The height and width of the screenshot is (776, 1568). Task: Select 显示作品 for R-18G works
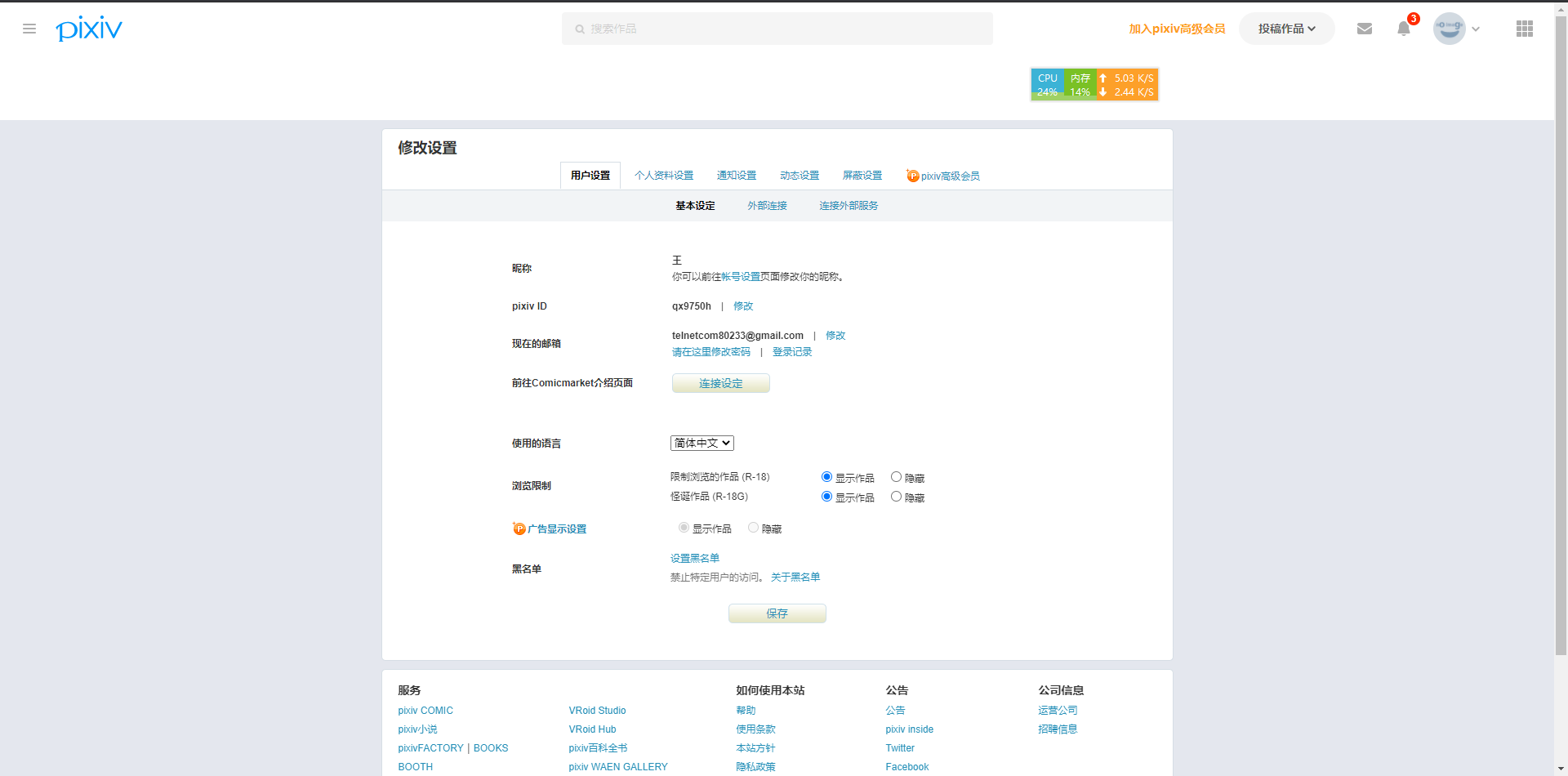[826, 496]
